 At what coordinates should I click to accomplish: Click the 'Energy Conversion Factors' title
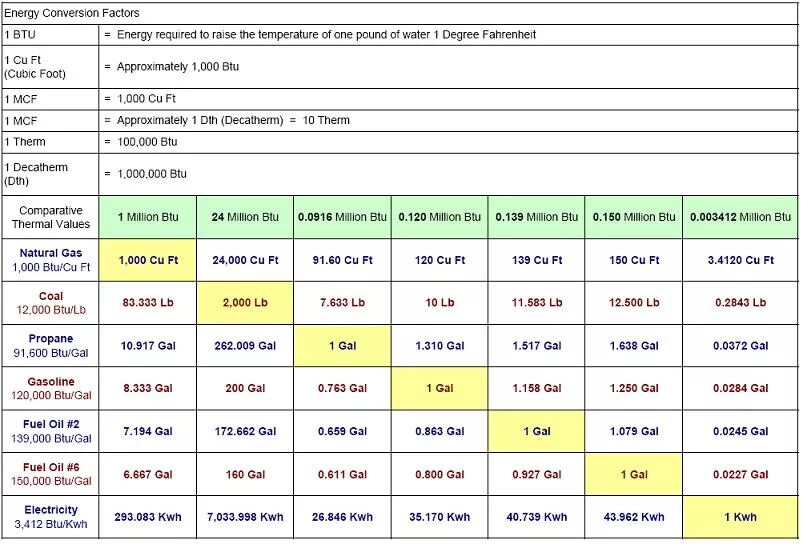tap(72, 13)
